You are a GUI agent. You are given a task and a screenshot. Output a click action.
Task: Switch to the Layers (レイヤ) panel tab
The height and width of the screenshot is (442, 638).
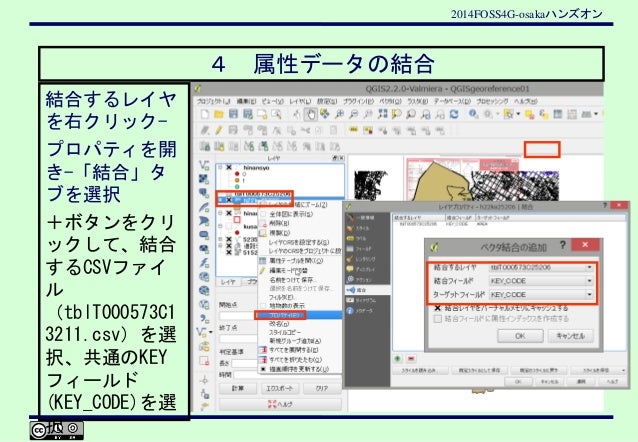pos(228,282)
